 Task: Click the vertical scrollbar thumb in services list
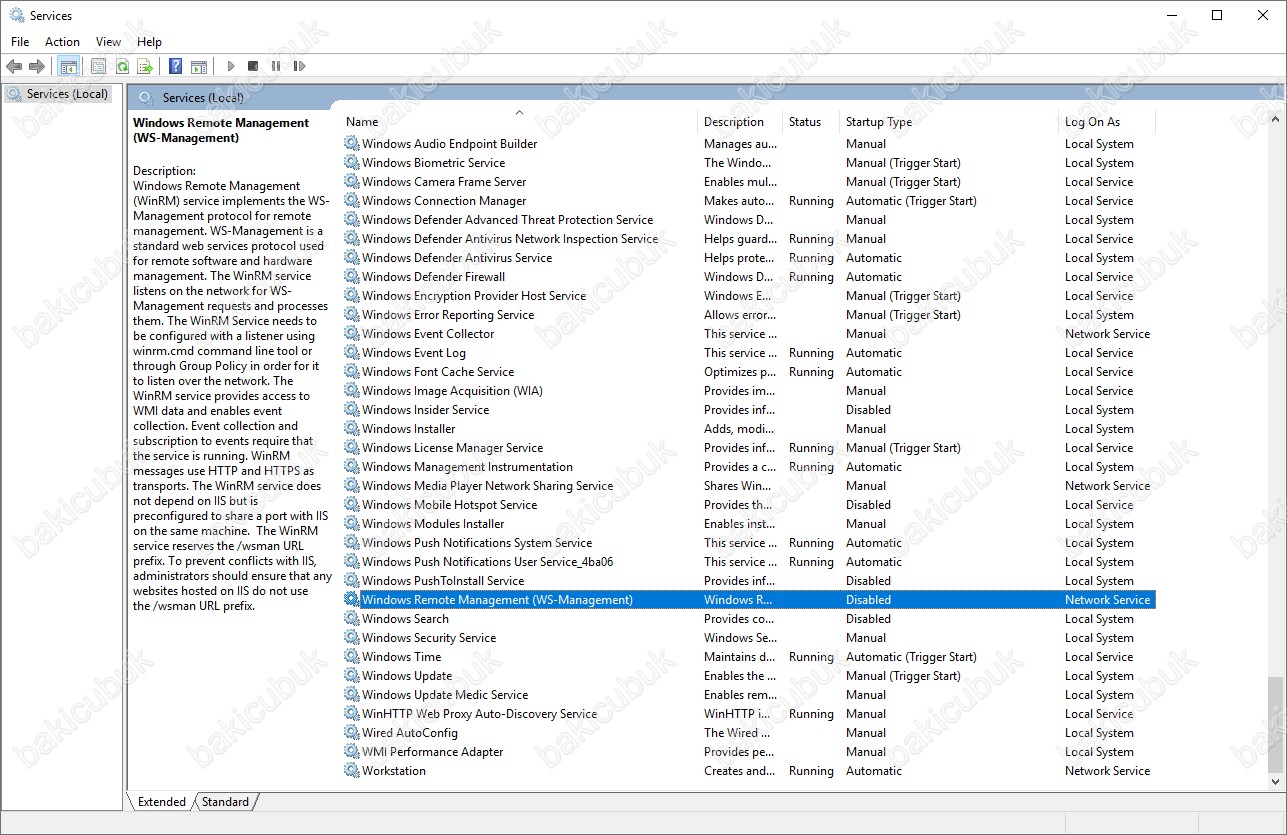[1274, 723]
